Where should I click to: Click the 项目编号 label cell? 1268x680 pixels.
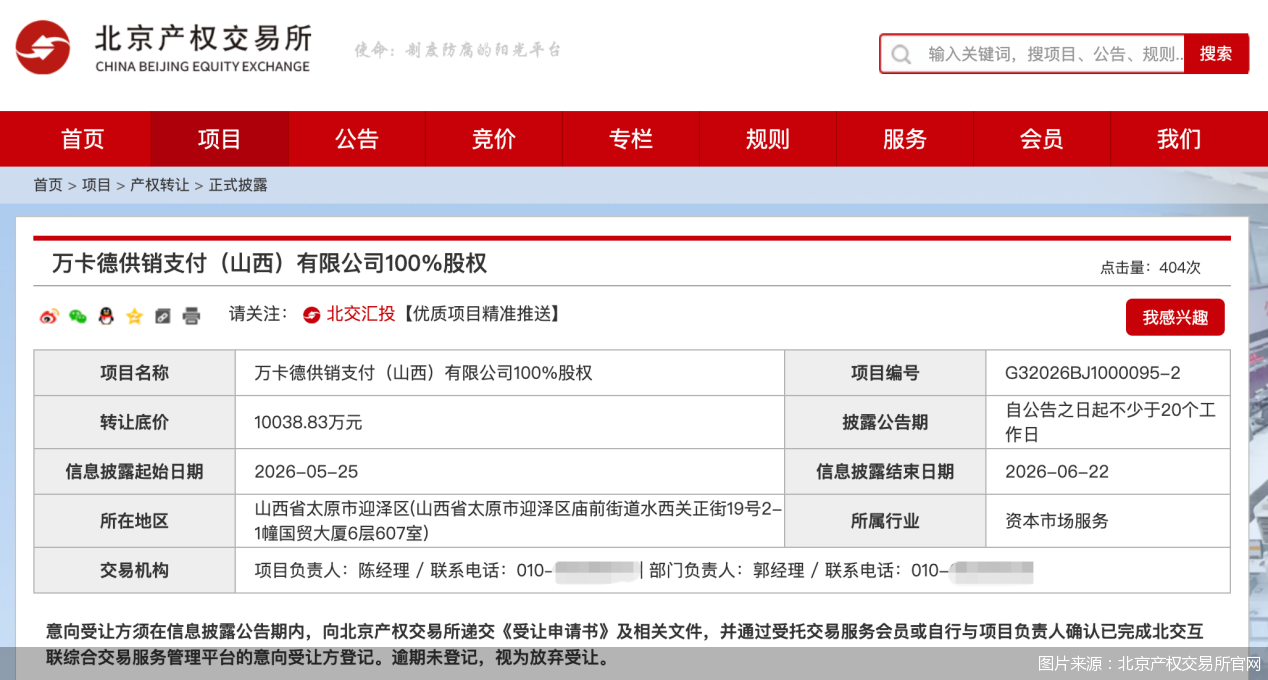click(x=885, y=373)
